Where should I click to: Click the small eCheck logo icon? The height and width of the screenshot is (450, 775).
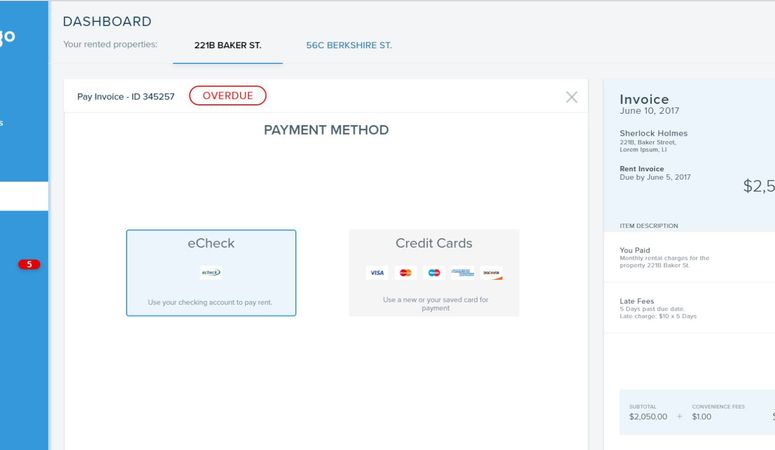tap(211, 272)
